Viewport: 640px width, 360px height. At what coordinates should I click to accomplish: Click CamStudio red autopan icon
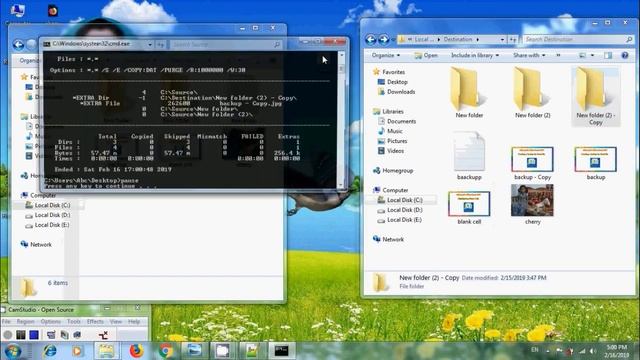103,335
